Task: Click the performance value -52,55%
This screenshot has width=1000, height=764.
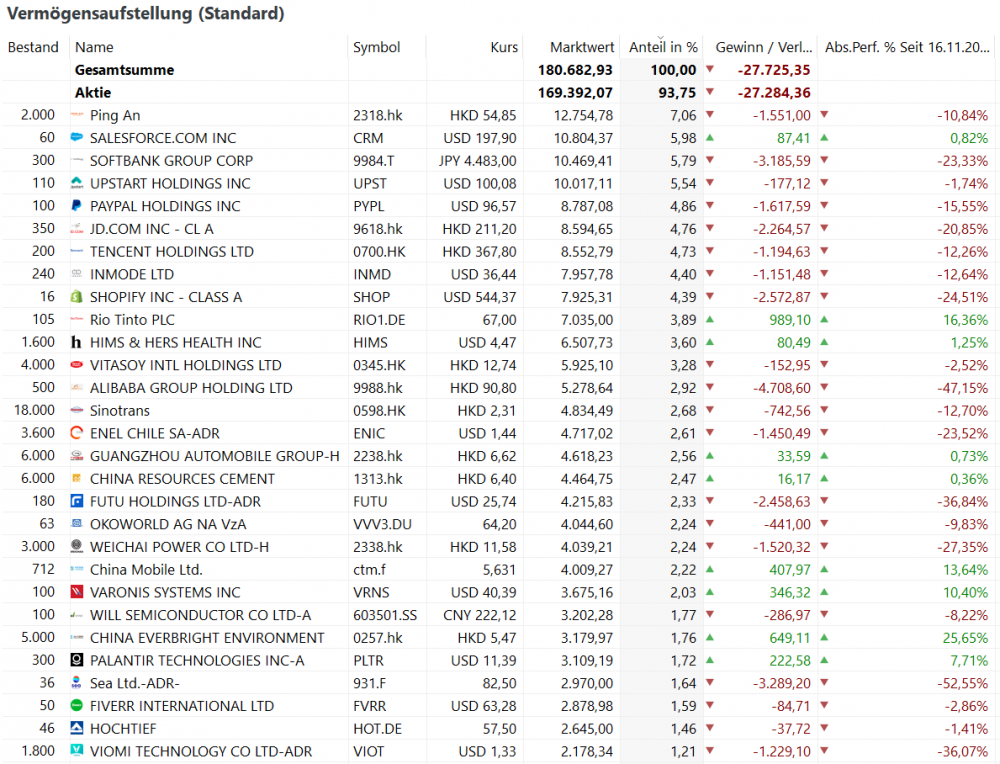Action: pos(962,684)
